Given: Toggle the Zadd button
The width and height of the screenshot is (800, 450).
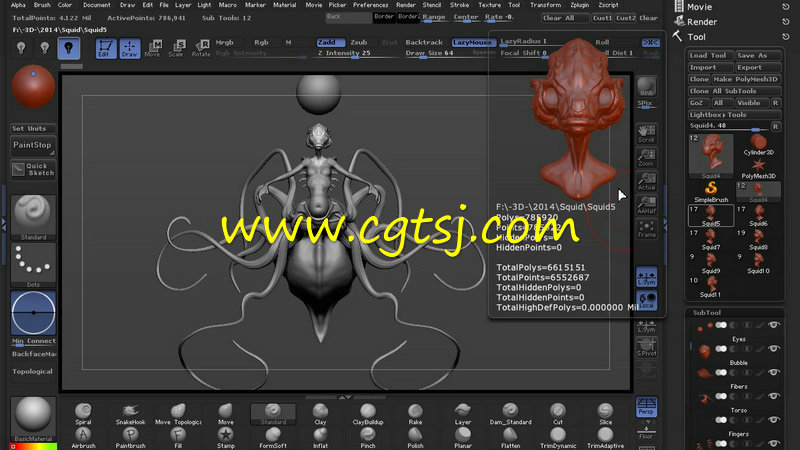Looking at the screenshot, I should [x=330, y=42].
